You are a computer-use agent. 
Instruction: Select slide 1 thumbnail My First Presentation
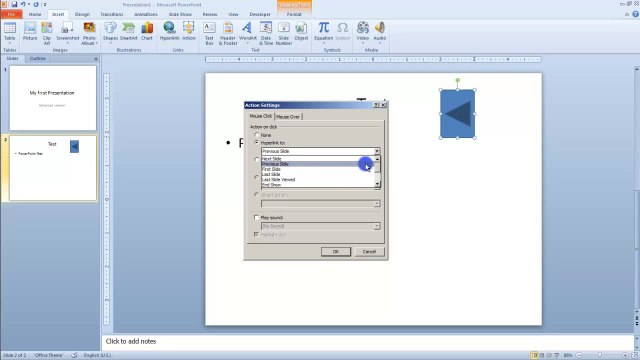point(53,98)
